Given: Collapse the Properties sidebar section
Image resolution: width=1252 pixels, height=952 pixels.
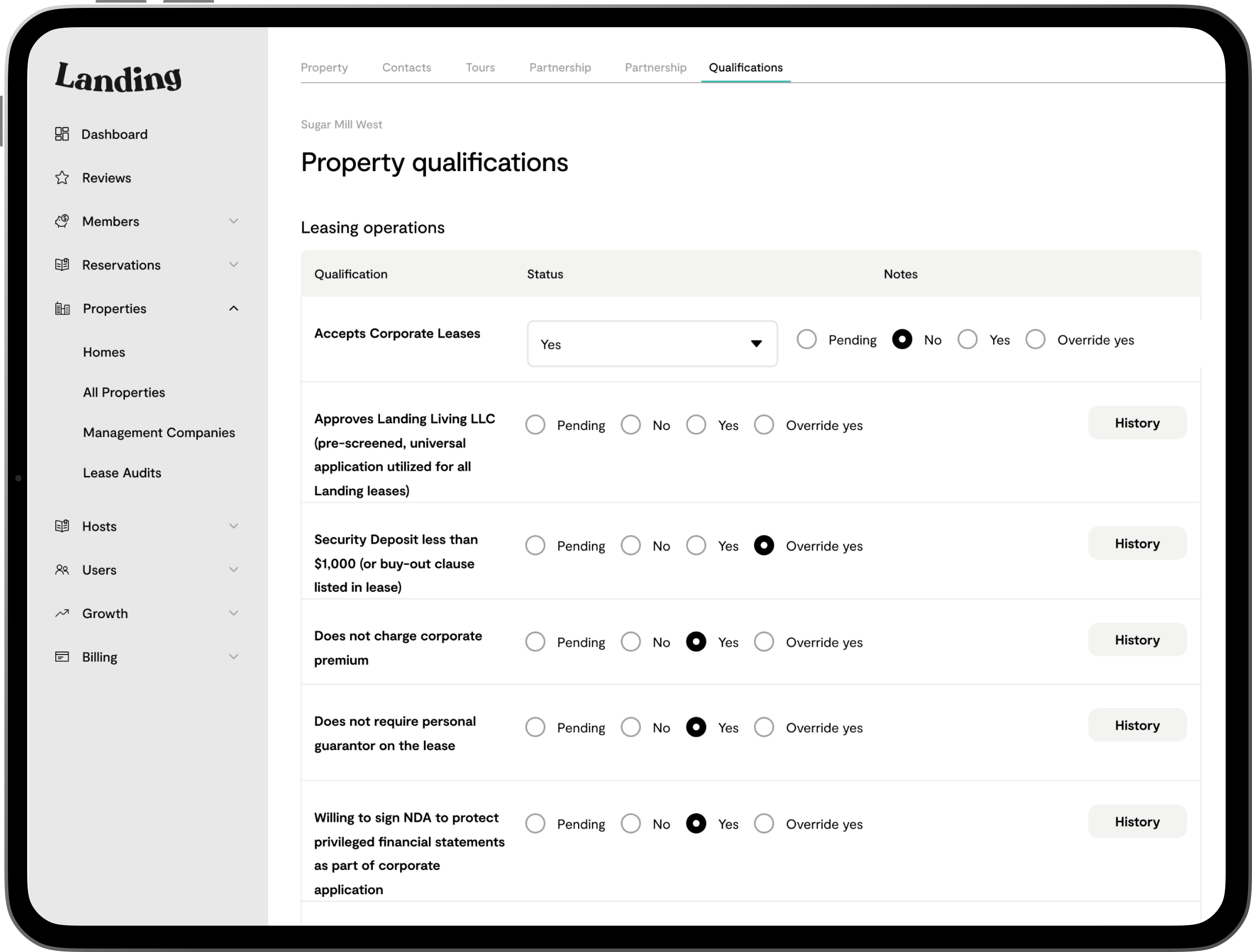Looking at the screenshot, I should click(233, 308).
